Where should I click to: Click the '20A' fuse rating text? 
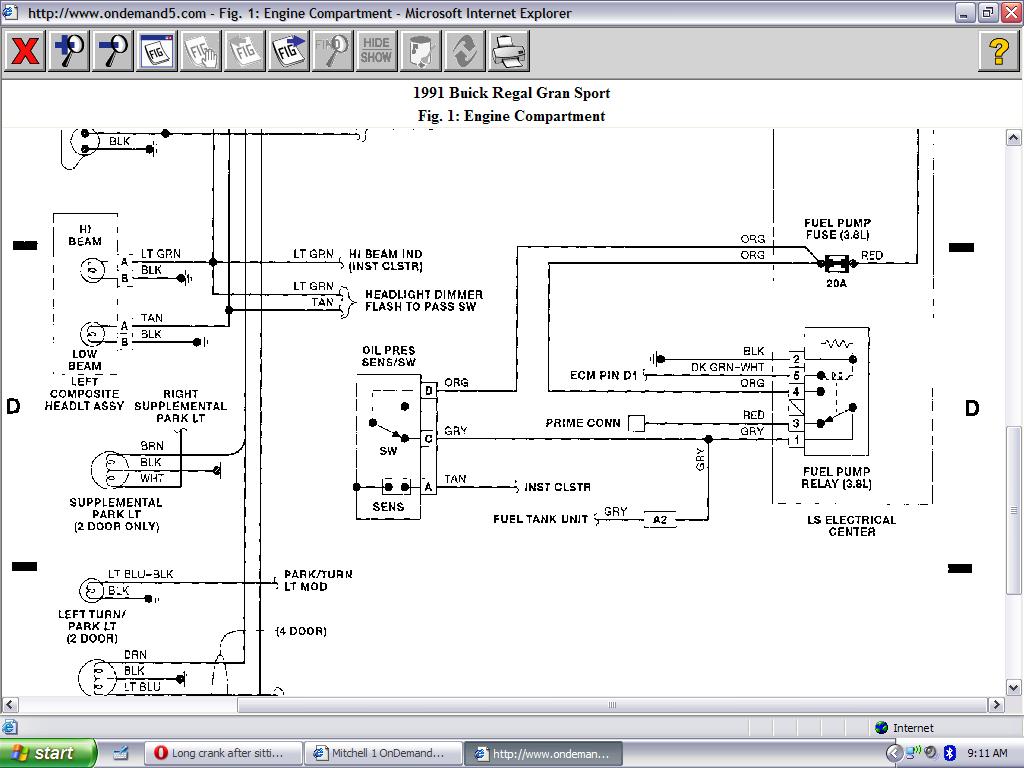(x=837, y=283)
